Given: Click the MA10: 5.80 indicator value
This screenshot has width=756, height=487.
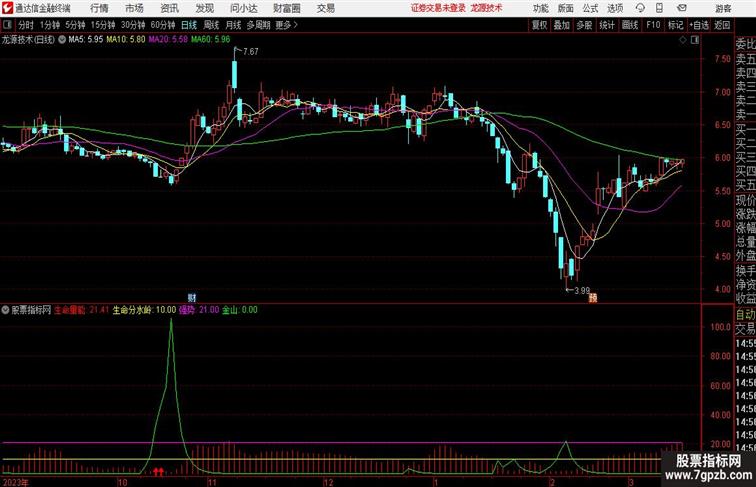Looking at the screenshot, I should [x=125, y=40].
